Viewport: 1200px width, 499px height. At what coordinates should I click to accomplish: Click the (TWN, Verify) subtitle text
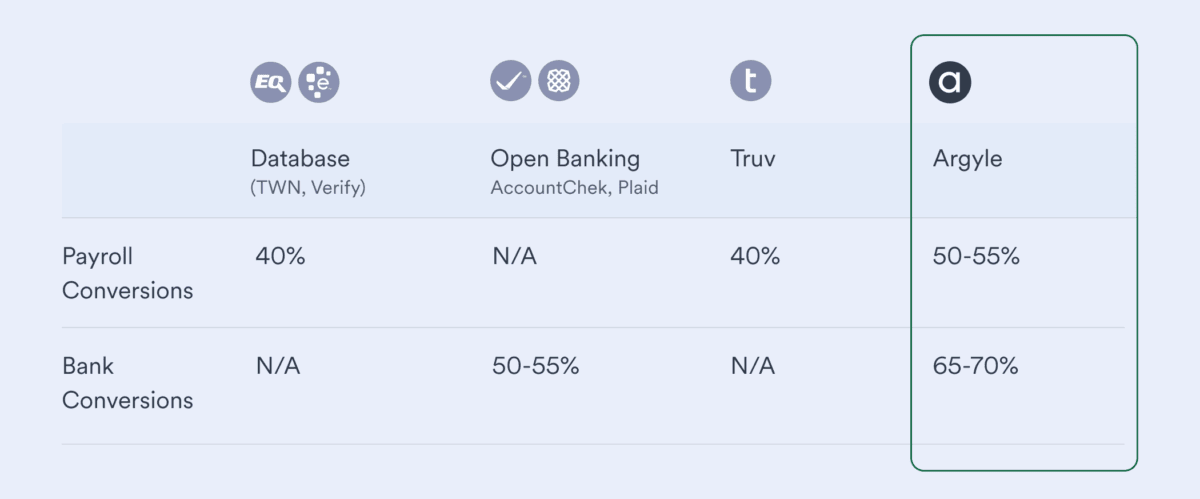pos(308,188)
